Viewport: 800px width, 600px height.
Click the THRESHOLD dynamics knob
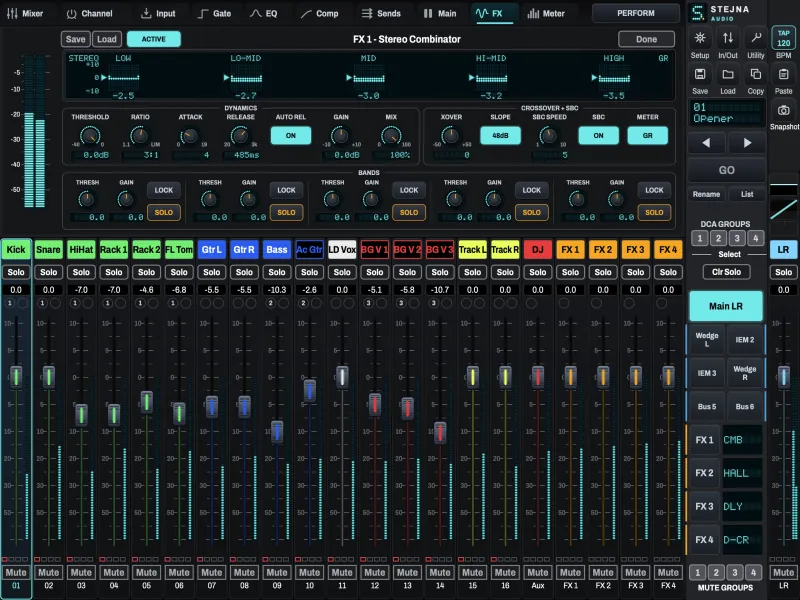pos(90,136)
